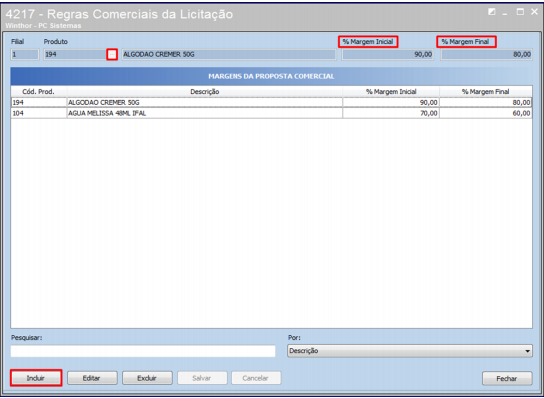Click the Produto code field with 194
This screenshot has width=544, height=398.
pos(75,54)
